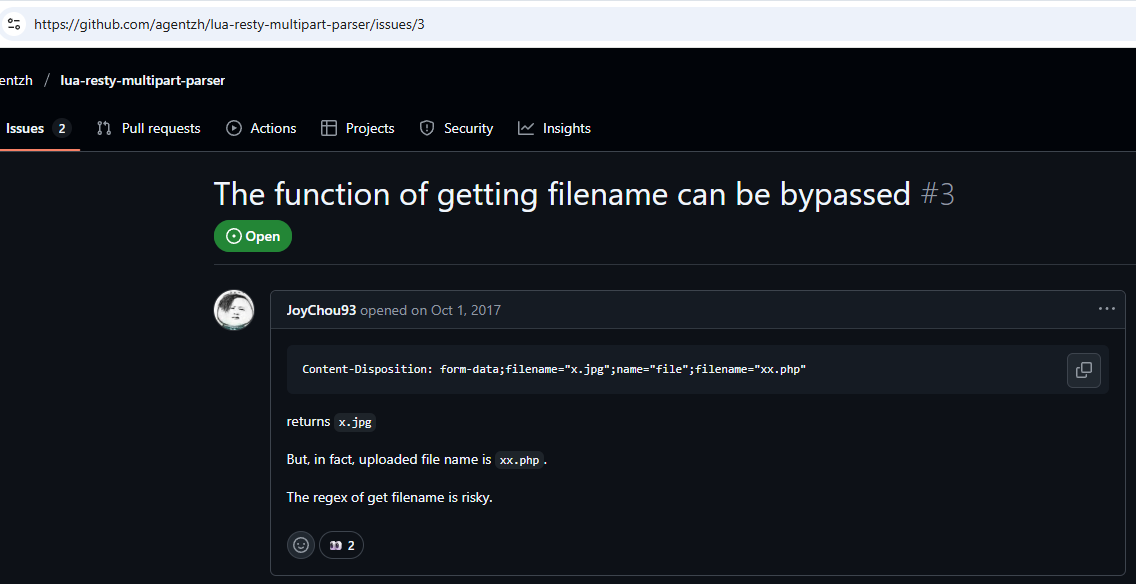Toggle the eyes reaction with count 2
1136x584 pixels.
pos(342,545)
